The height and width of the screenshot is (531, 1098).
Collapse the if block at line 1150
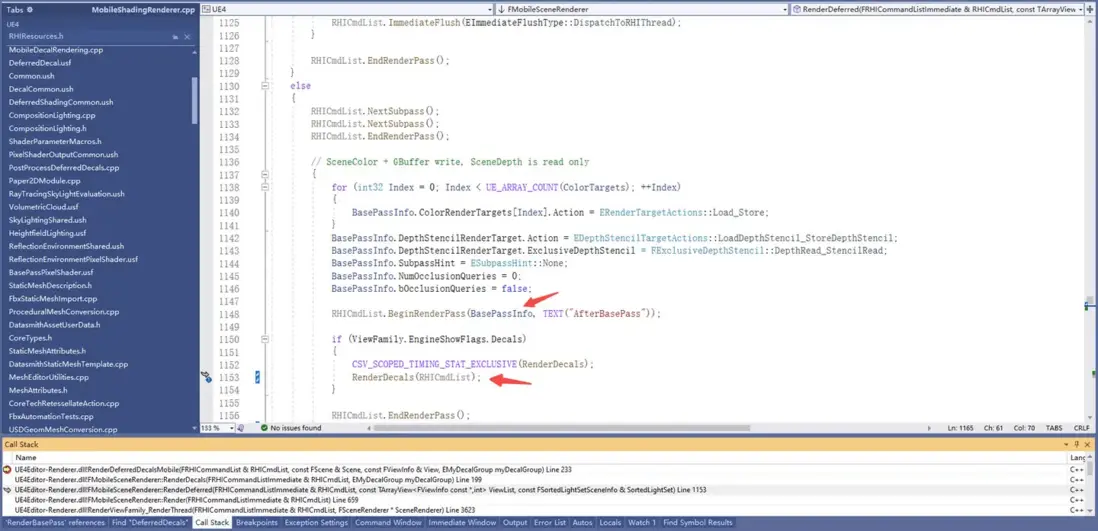(x=265, y=339)
